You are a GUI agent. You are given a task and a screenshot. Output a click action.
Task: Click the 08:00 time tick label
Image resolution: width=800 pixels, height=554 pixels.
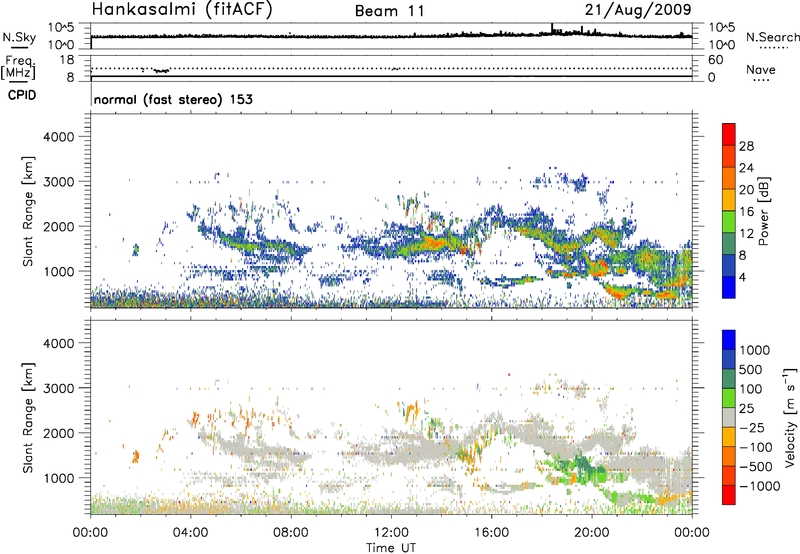(x=291, y=533)
